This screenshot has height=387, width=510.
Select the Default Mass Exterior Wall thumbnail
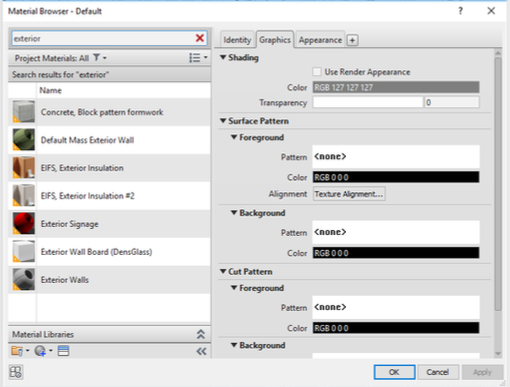tap(23, 140)
